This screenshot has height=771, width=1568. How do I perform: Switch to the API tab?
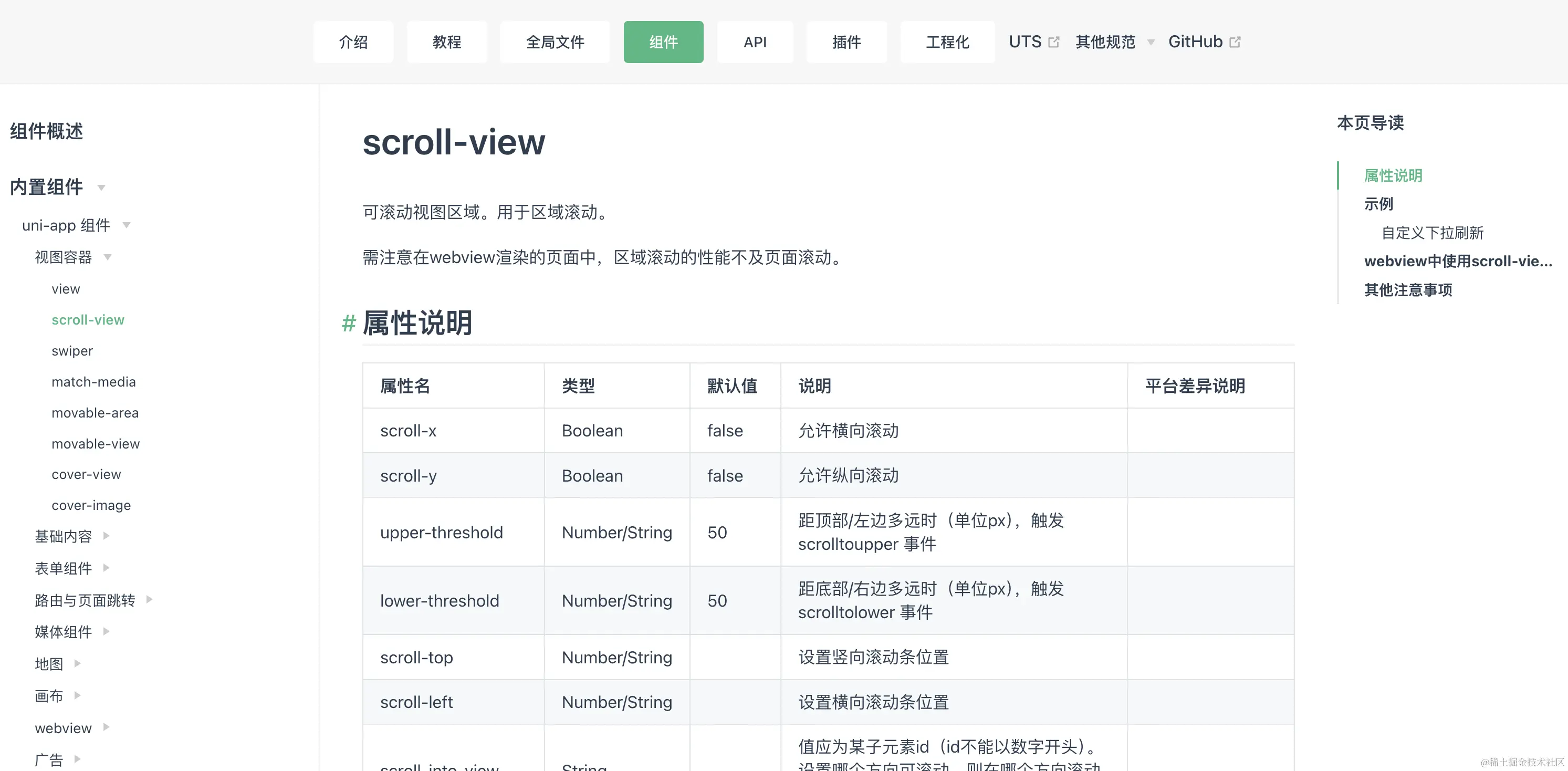[x=755, y=41]
